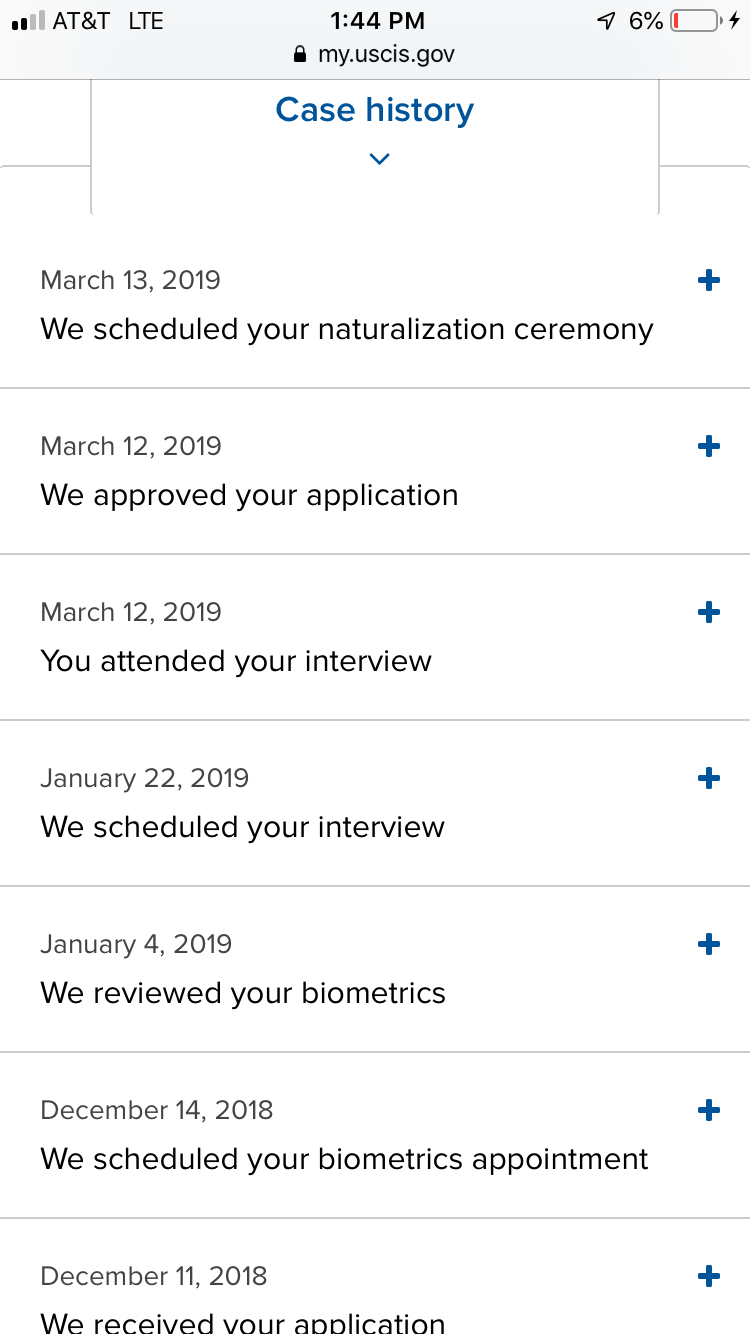Open "We approved your application" entry
The image size is (750, 1334).
click(x=249, y=495)
